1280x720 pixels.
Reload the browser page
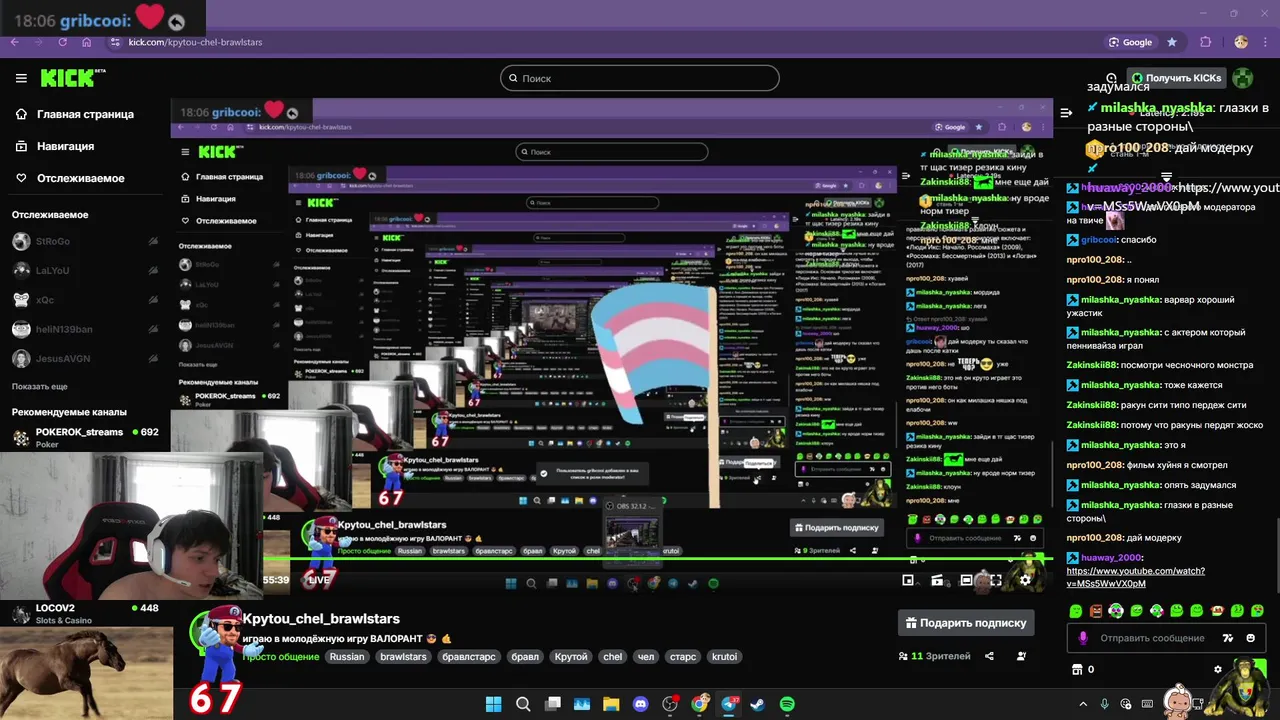pos(62,42)
